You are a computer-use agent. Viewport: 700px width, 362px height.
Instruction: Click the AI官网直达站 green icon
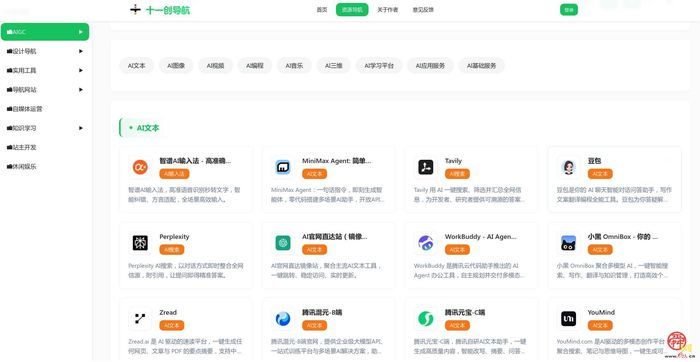point(283,243)
